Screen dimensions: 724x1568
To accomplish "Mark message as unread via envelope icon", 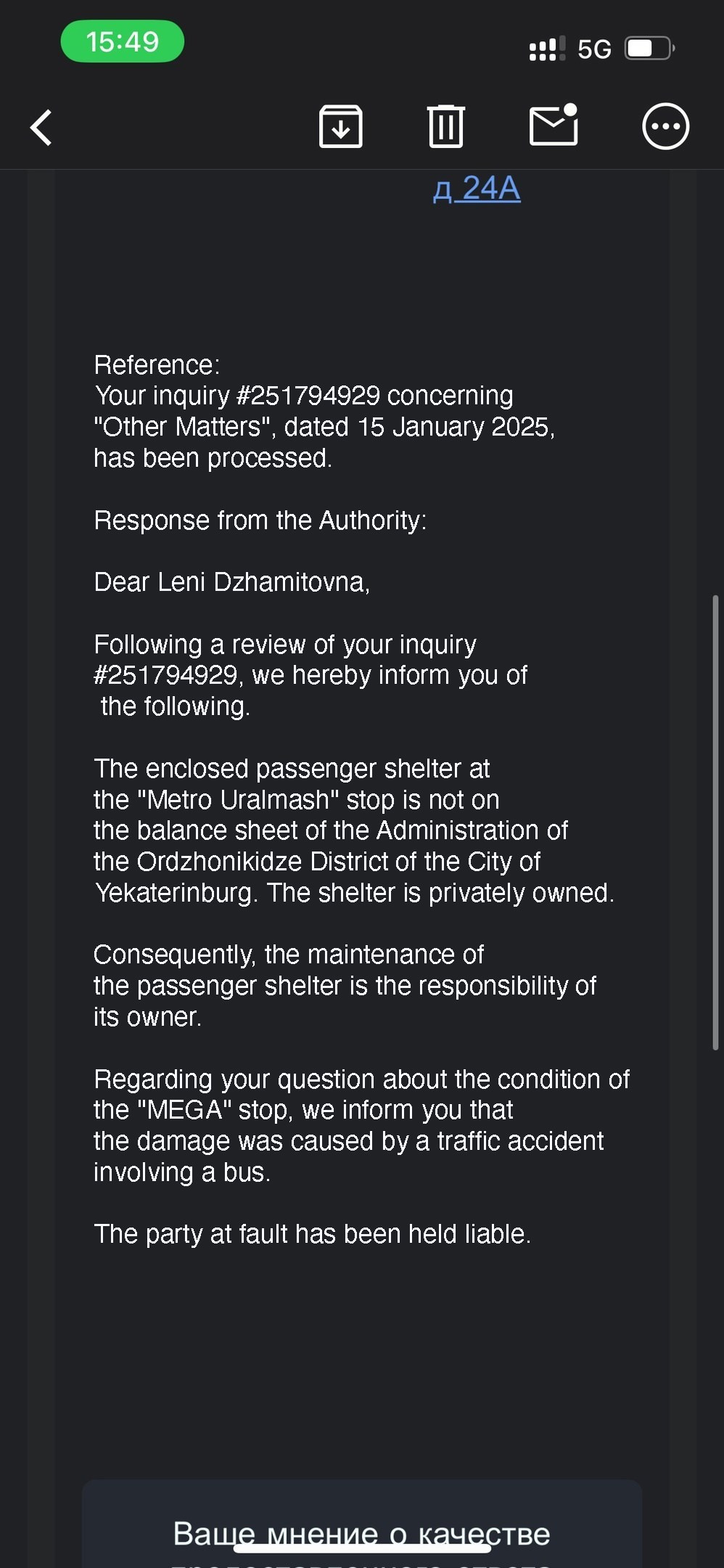I will tap(554, 126).
